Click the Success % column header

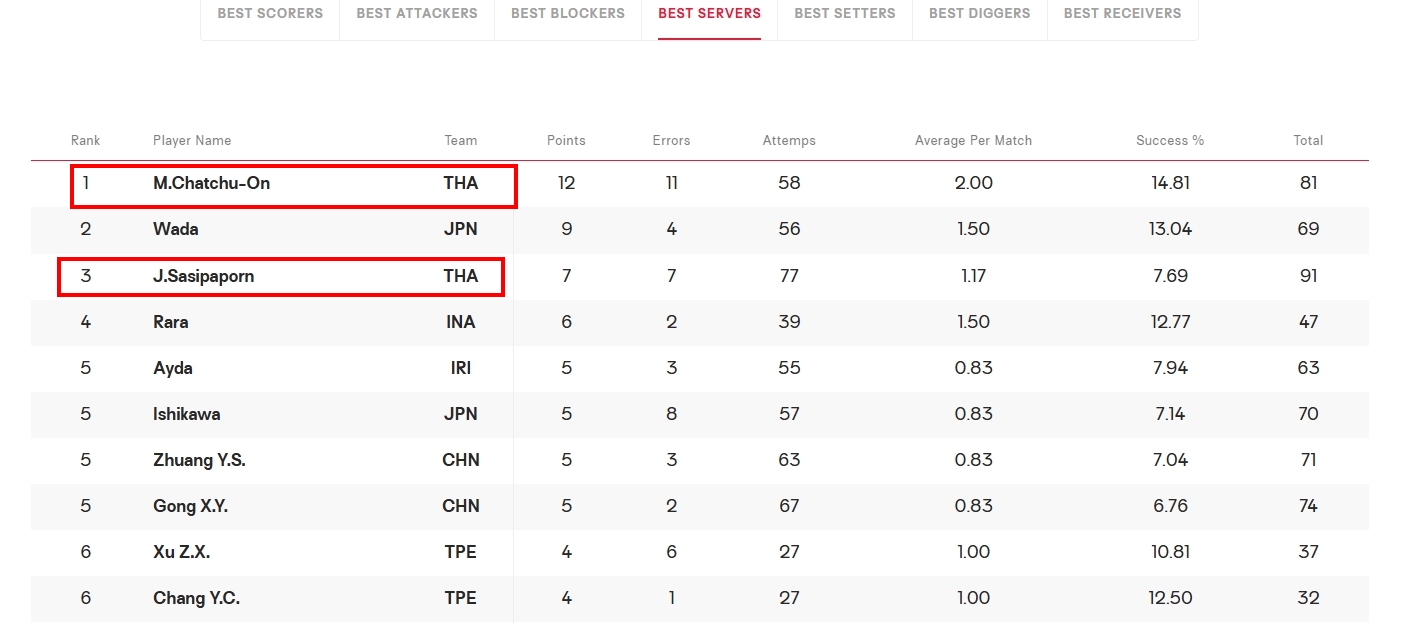(x=1170, y=140)
